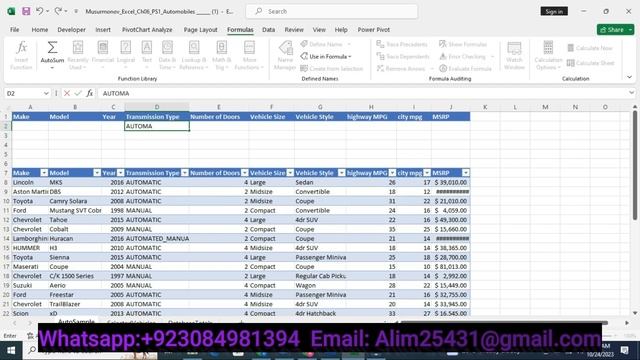Select the cell with Mustang SVT Cobra
Screen dimensions: 640x360
(x=75, y=211)
